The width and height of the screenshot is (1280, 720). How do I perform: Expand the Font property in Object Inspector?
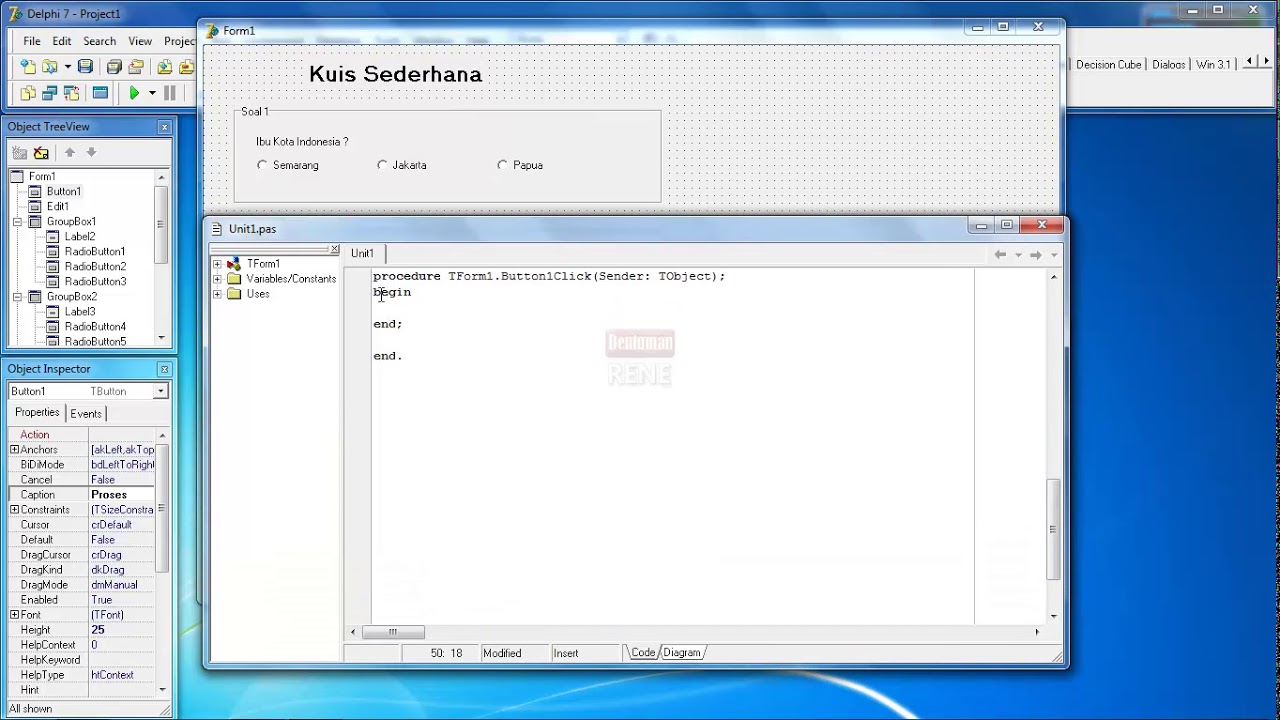14,615
